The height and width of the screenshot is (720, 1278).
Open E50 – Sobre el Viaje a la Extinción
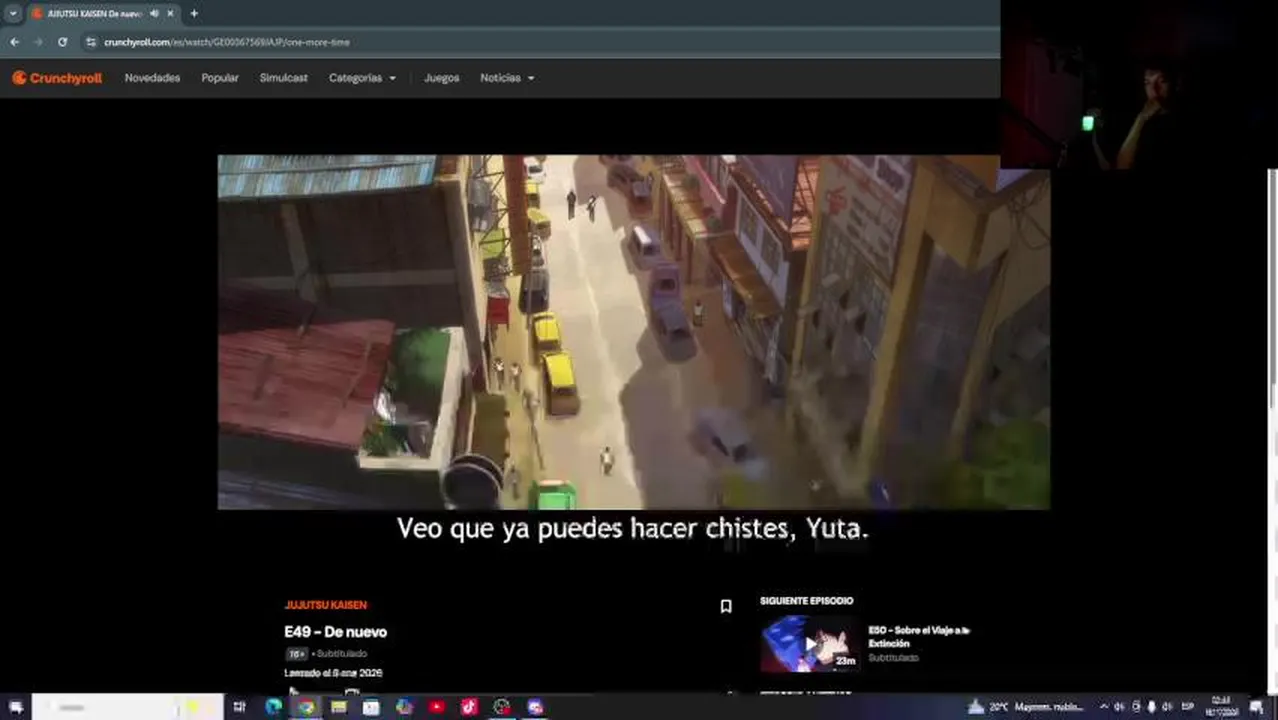point(919,637)
